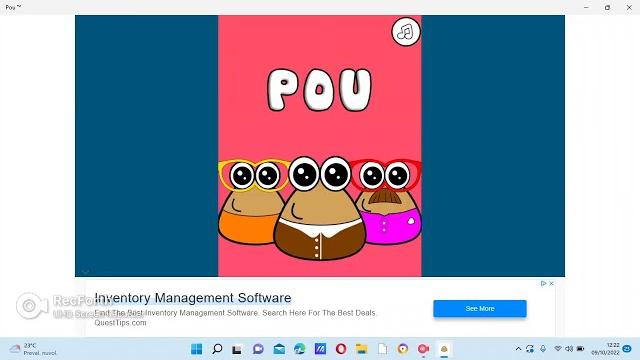
Task: Open Microsoft Edge from the taskbar
Action: (300, 349)
